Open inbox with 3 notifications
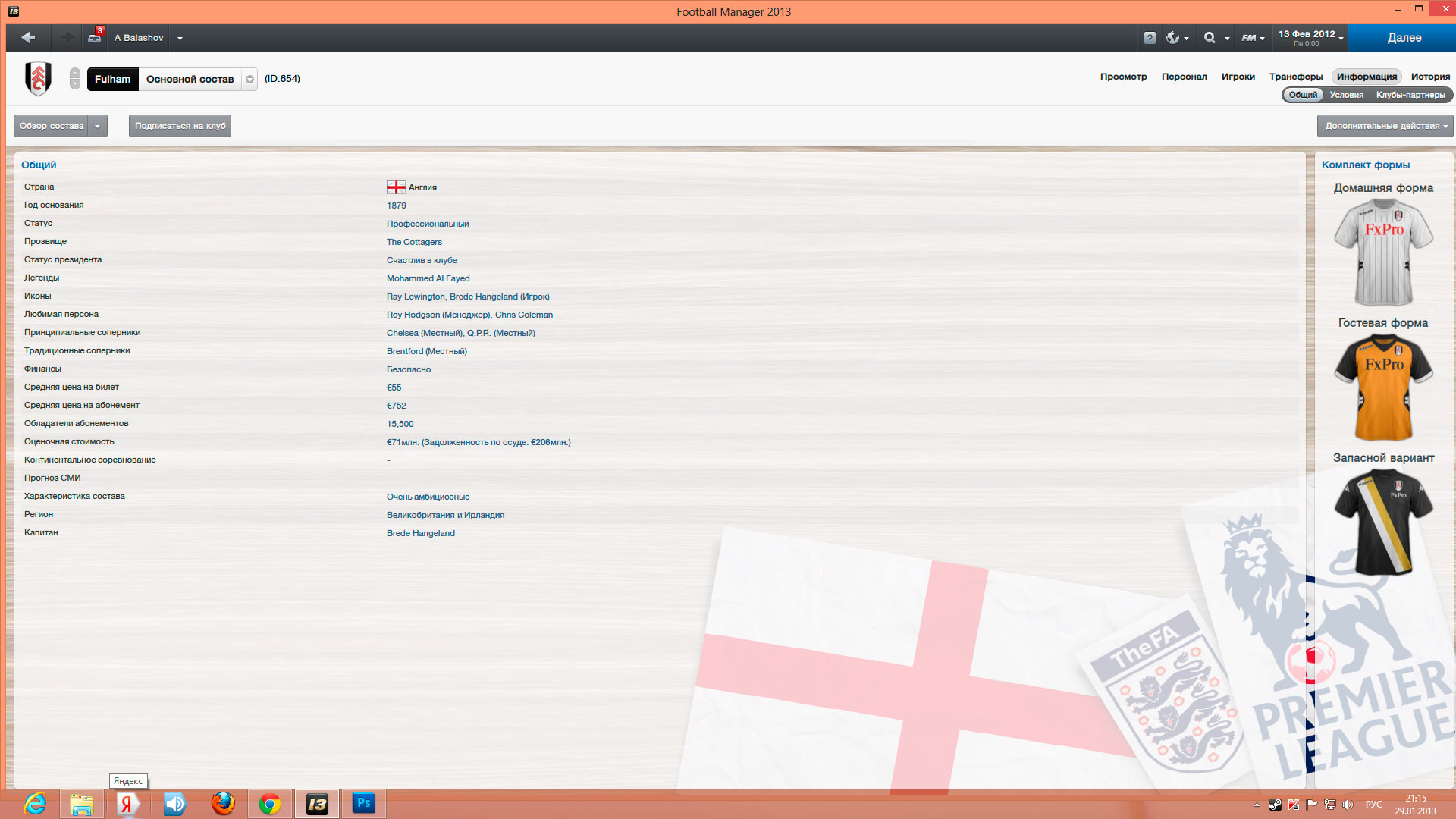 (x=95, y=36)
